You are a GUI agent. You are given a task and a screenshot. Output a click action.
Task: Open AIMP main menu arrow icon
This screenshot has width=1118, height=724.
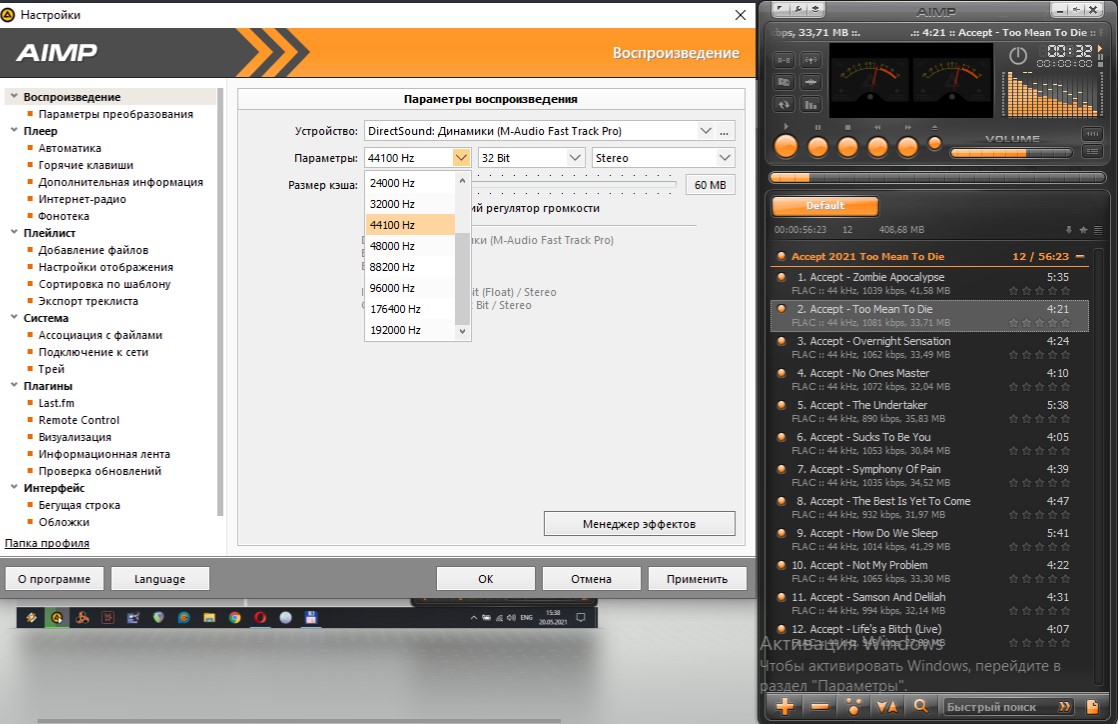781,9
